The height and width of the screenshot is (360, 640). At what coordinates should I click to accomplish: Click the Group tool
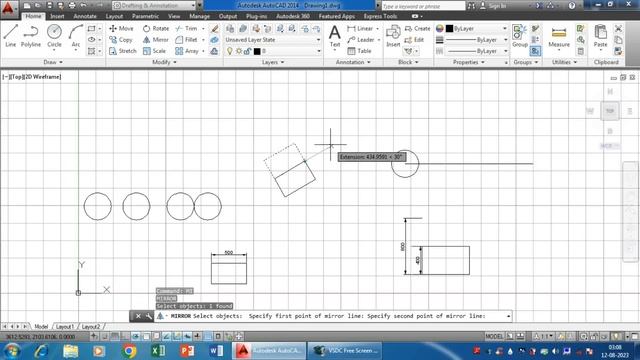pos(520,36)
